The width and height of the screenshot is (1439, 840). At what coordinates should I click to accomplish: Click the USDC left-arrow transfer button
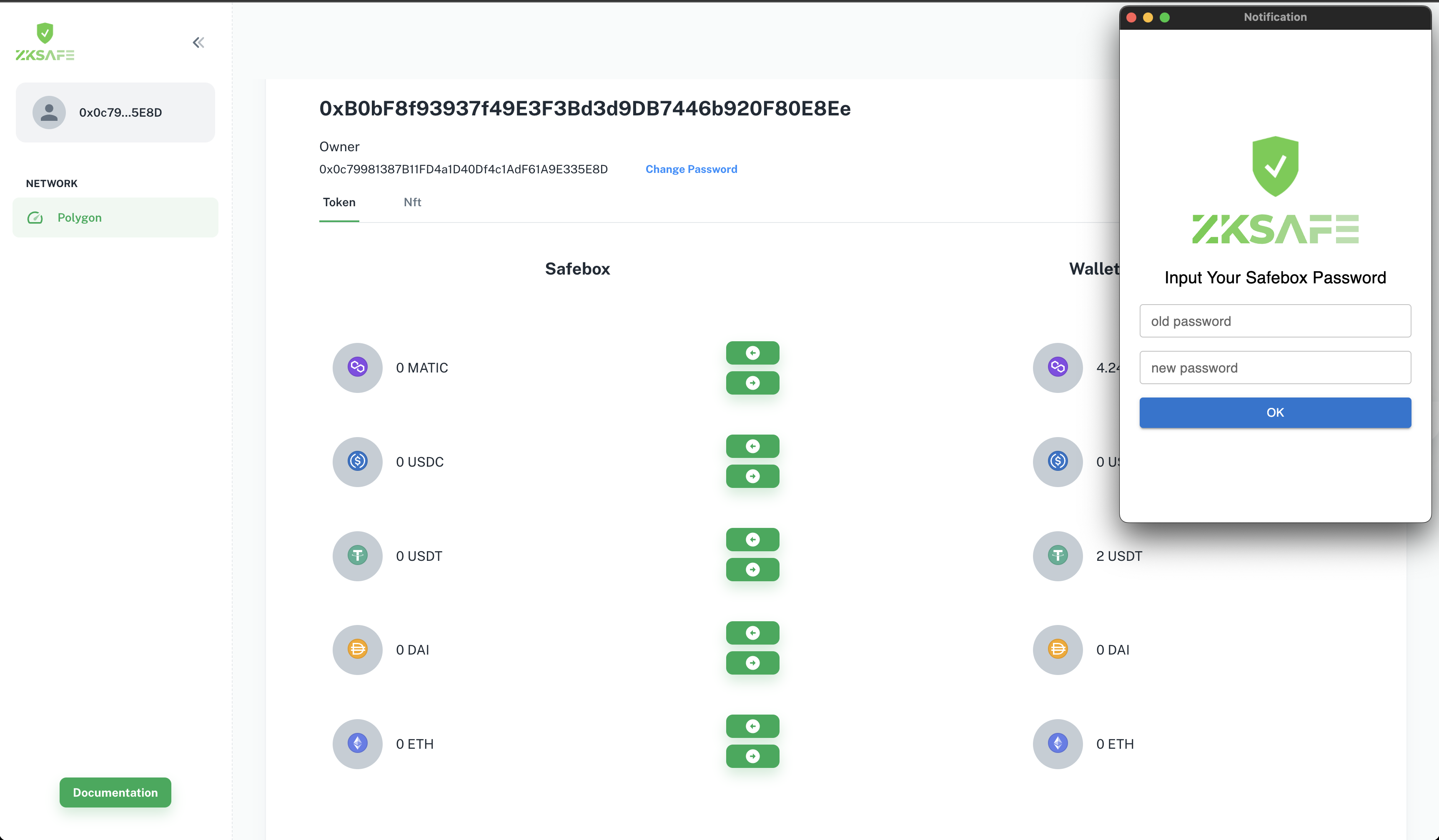tap(752, 446)
